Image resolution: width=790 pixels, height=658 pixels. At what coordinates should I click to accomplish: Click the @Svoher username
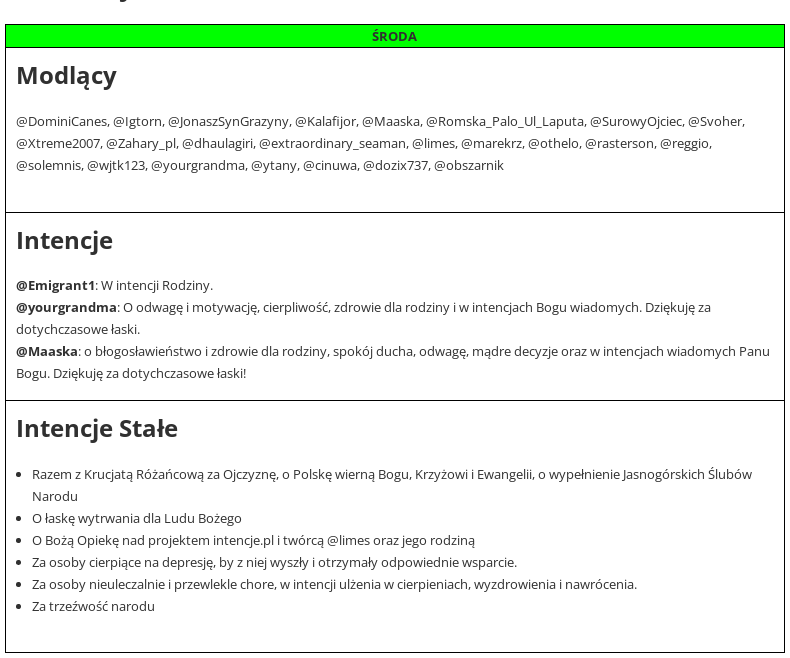tap(715, 122)
